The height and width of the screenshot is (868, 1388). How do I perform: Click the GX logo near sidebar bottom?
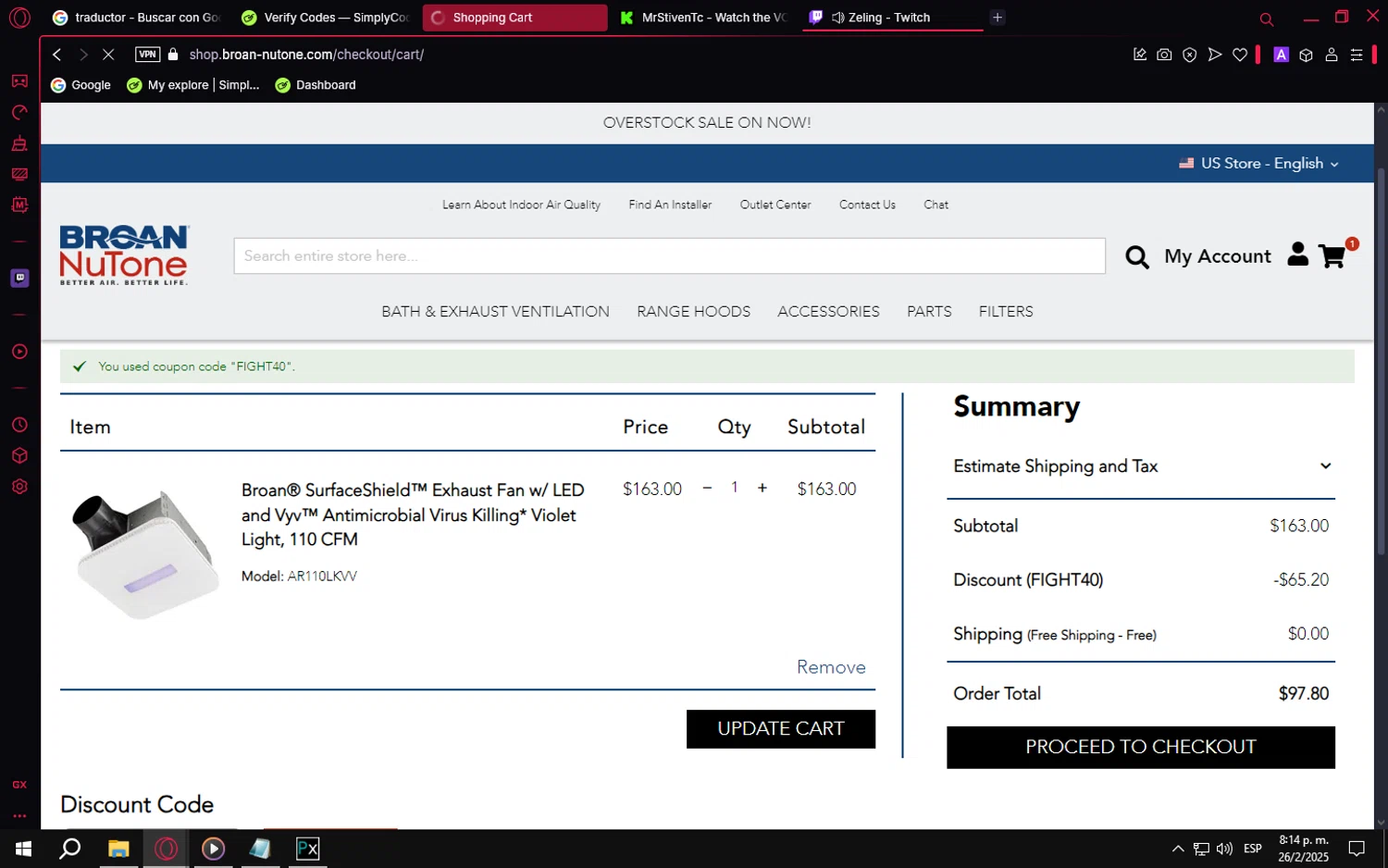point(19,785)
